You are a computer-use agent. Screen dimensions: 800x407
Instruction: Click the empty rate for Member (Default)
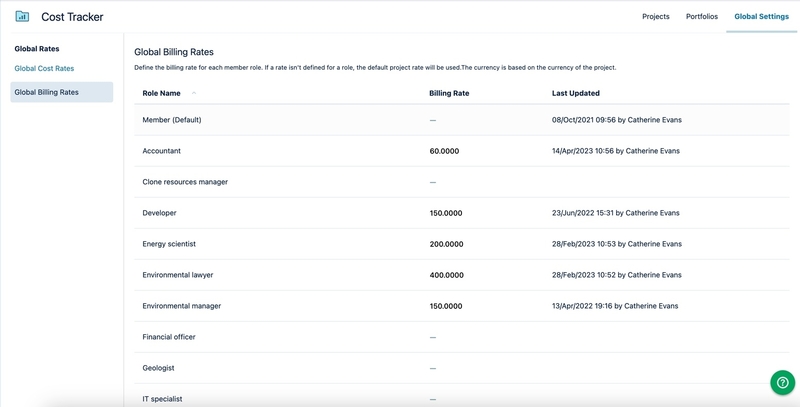(x=433, y=120)
